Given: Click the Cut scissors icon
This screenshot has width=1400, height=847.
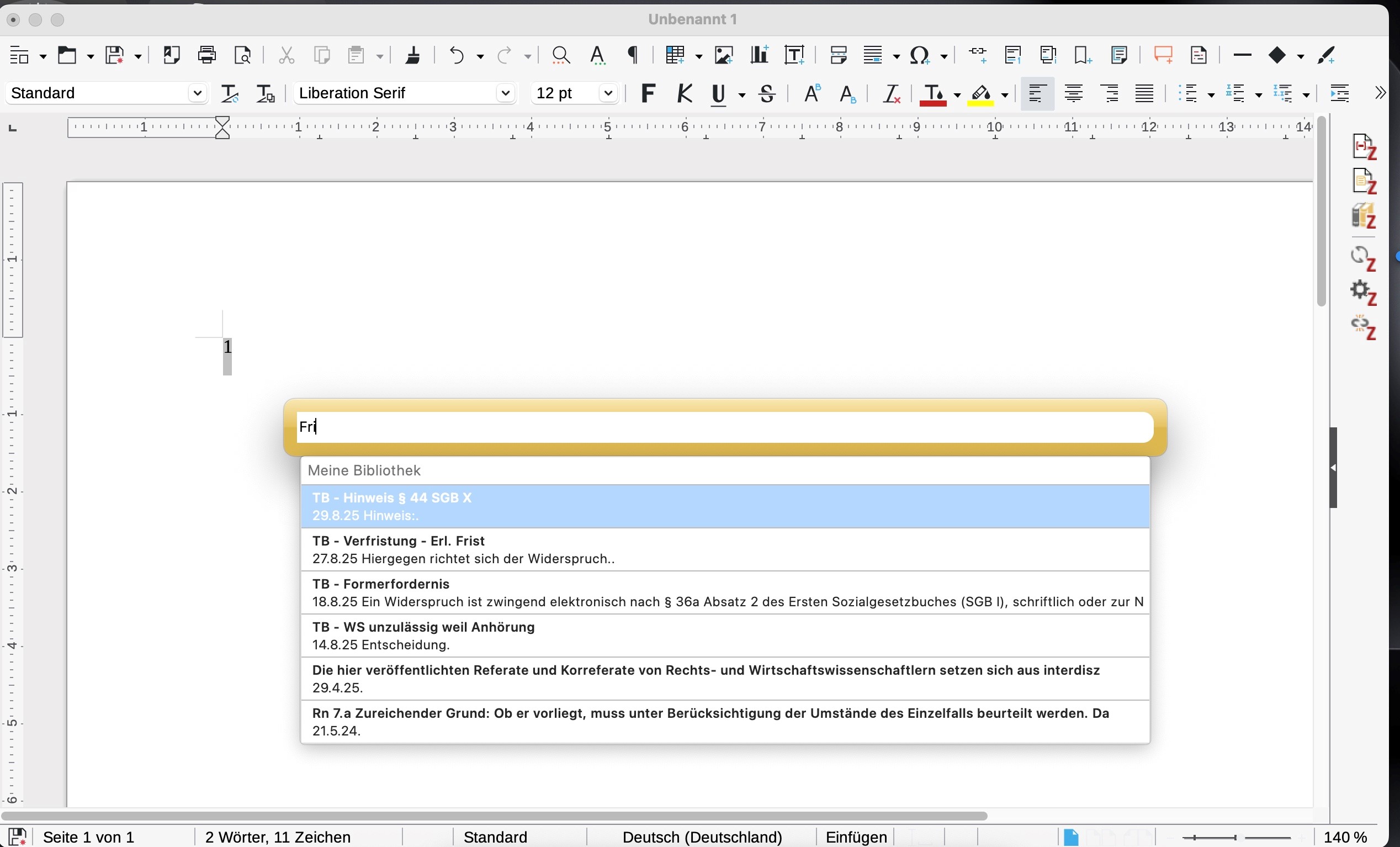Looking at the screenshot, I should pos(287,55).
